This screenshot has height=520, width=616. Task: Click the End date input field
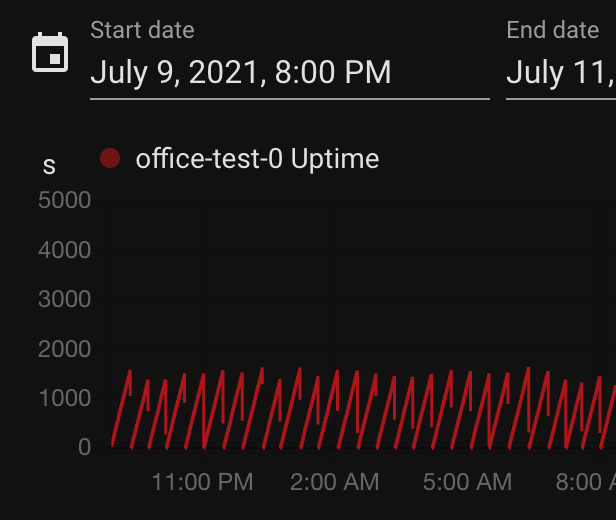tap(560, 73)
